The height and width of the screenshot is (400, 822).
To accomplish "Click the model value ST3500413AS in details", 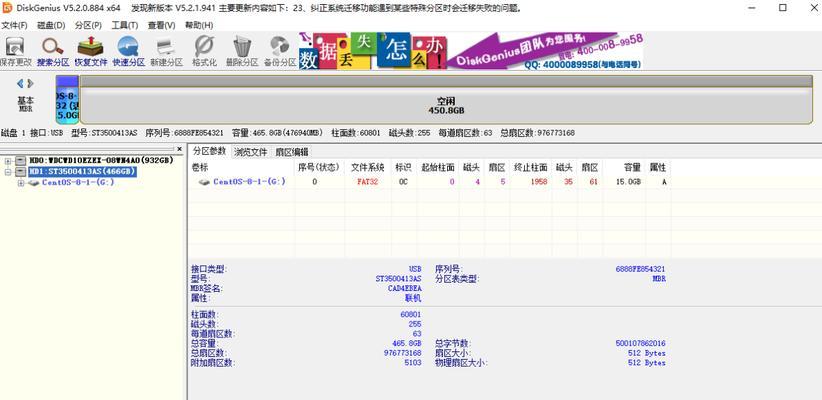I will point(399,278).
